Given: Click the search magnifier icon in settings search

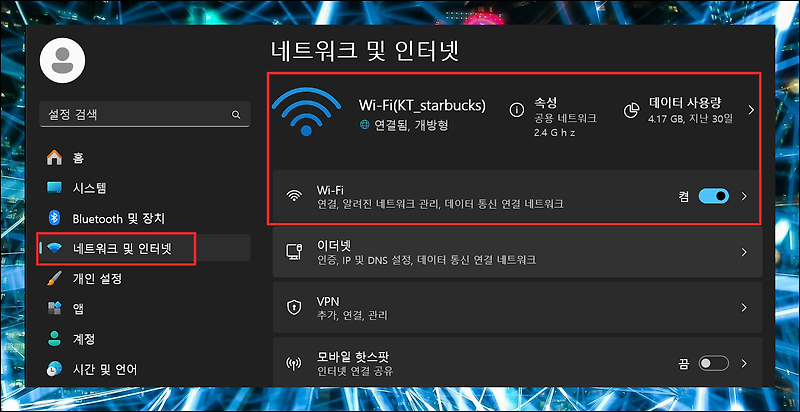Looking at the screenshot, I should tap(236, 115).
